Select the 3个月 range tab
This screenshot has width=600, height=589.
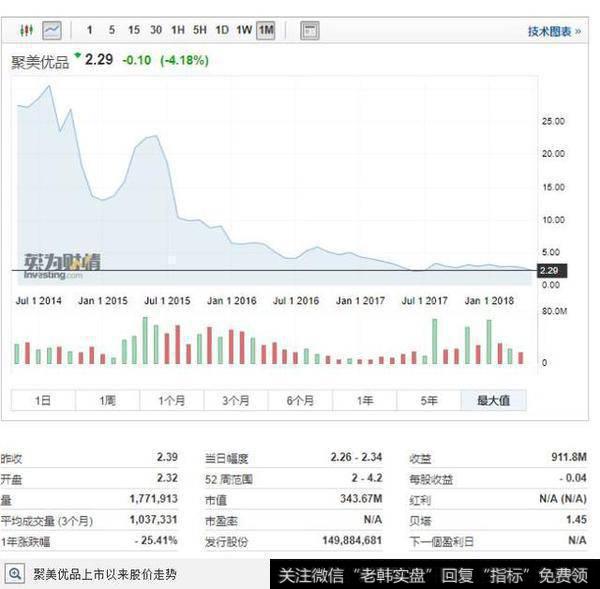coord(236,400)
